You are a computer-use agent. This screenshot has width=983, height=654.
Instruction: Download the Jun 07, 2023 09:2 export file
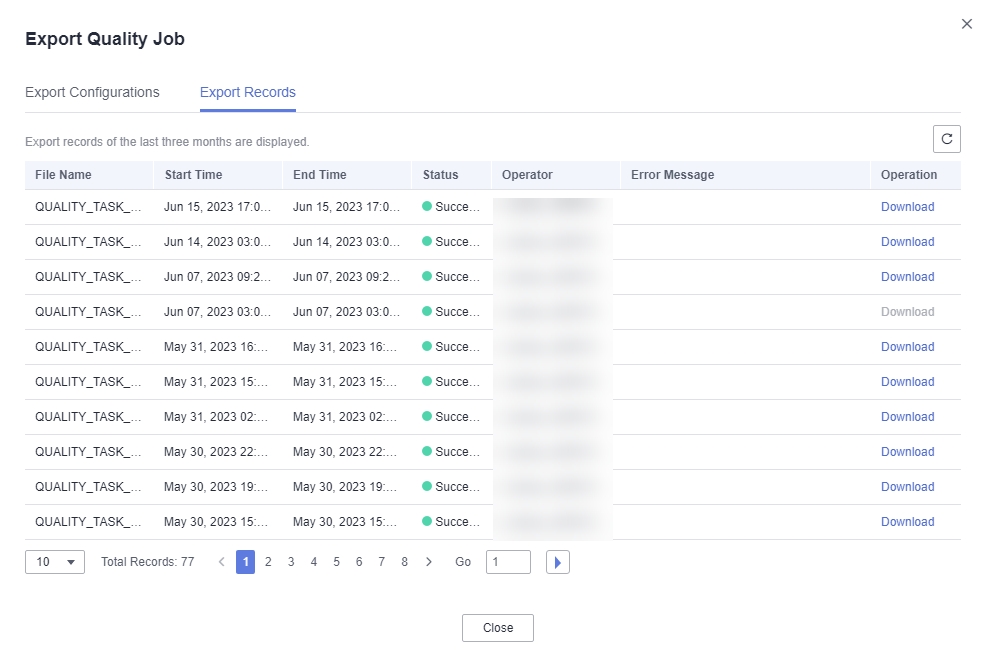tap(907, 277)
